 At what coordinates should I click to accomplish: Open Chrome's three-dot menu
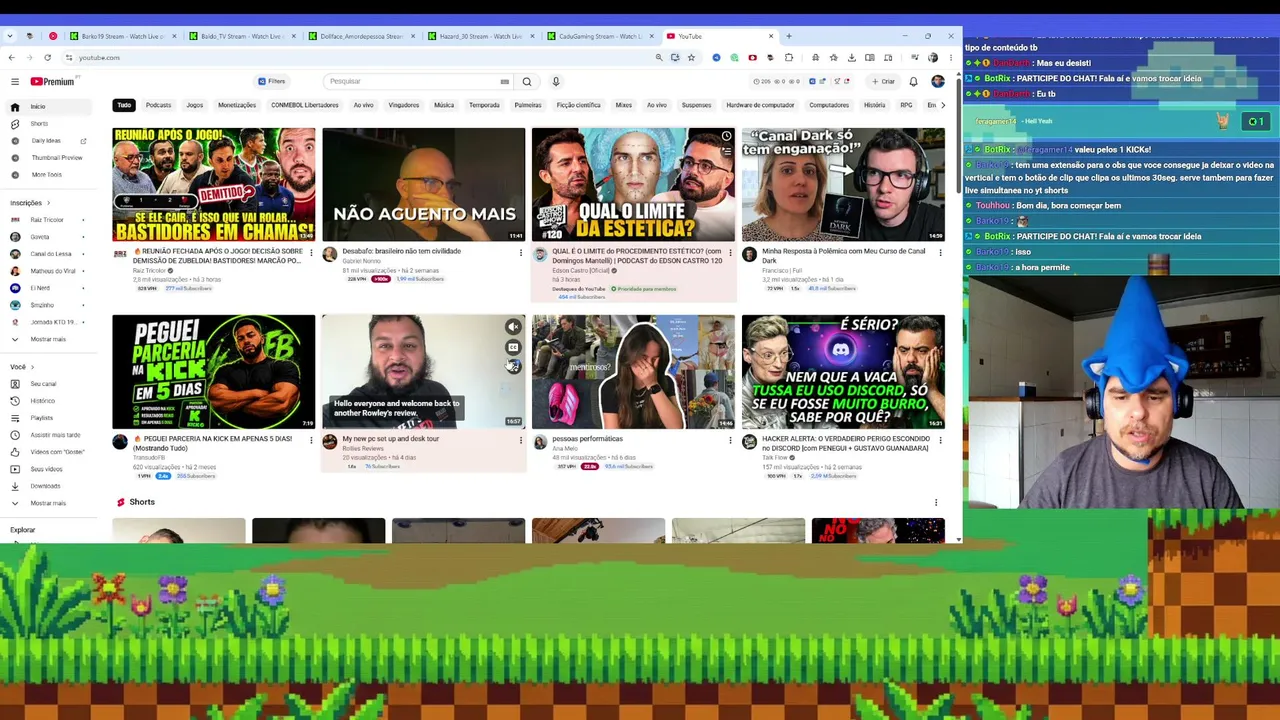coord(951,57)
